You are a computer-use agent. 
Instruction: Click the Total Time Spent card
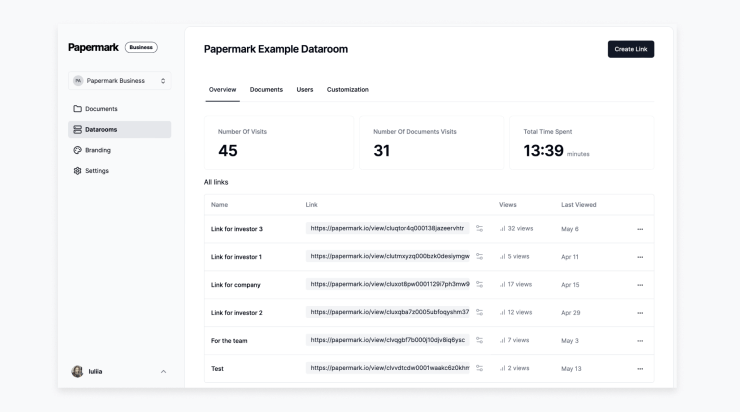pos(581,143)
